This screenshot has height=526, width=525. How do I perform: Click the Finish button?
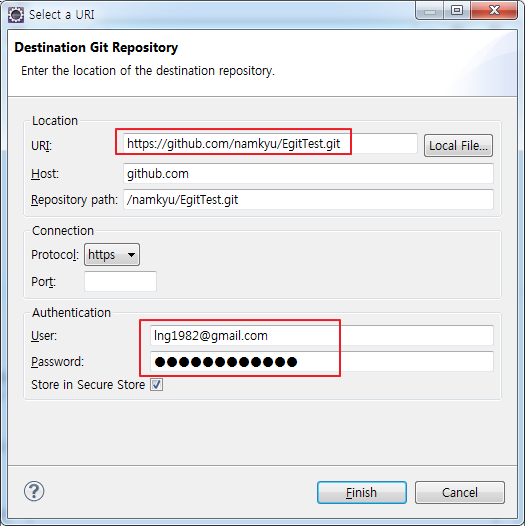pyautogui.click(x=362, y=493)
